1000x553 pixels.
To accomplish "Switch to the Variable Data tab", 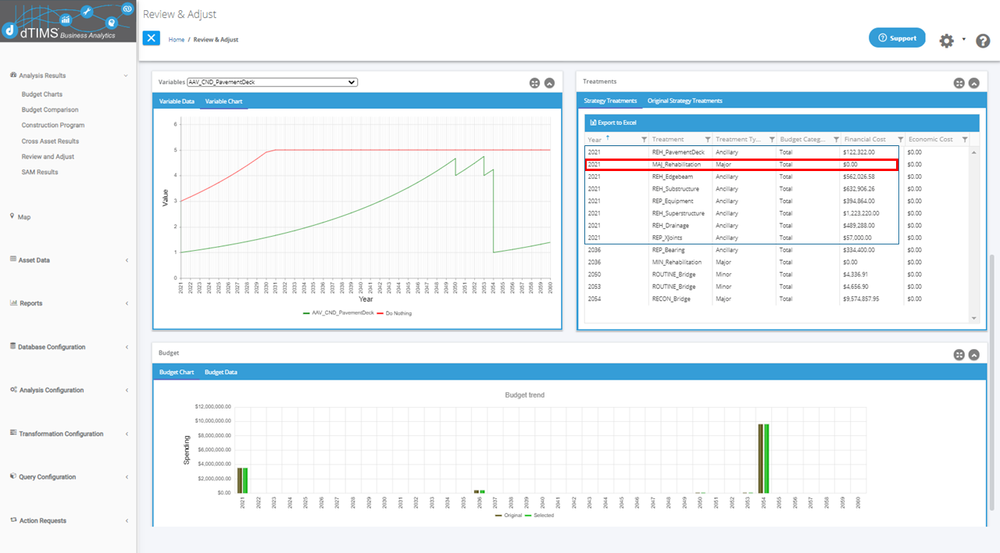I will click(177, 101).
